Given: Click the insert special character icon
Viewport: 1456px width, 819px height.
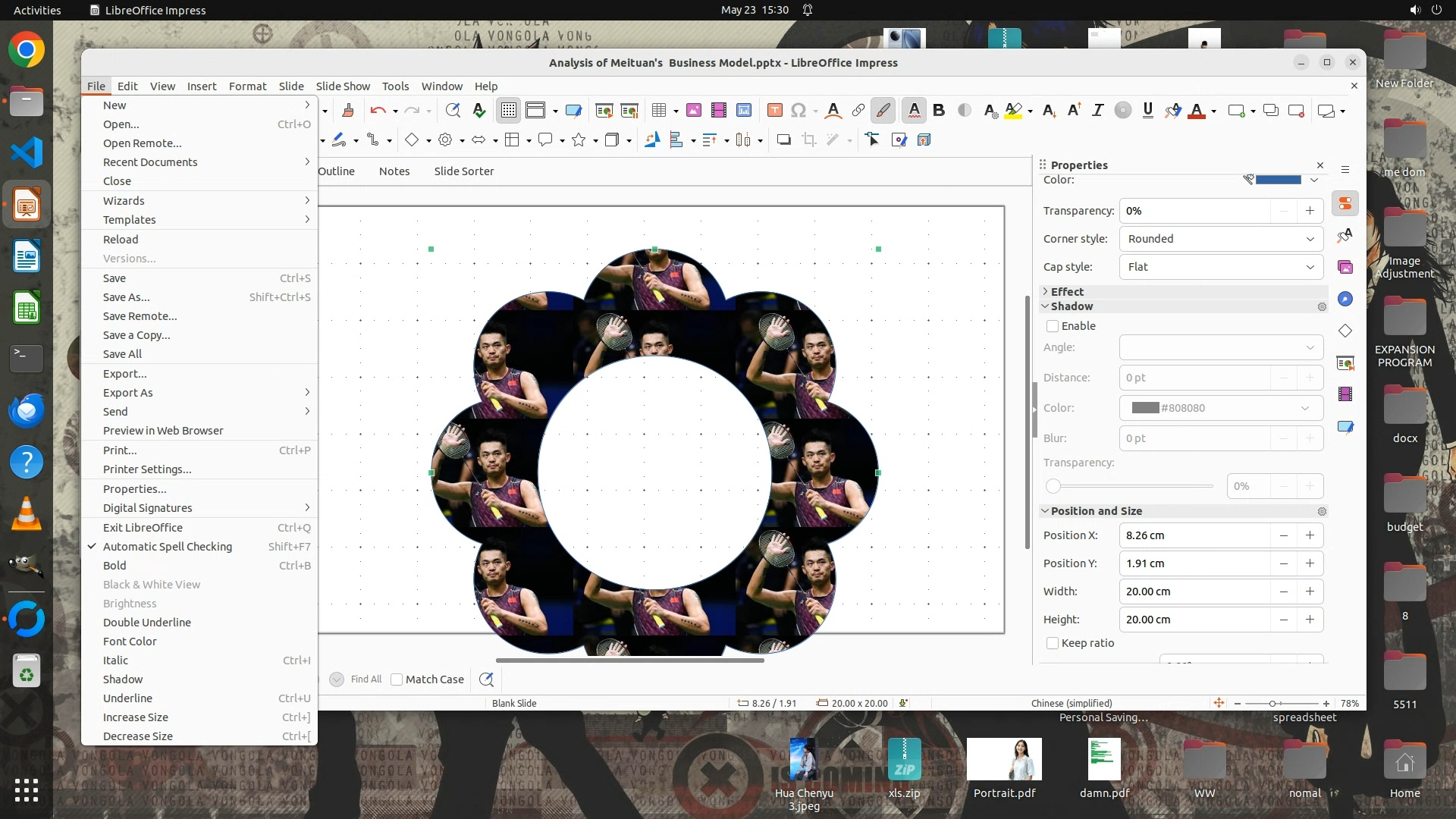Looking at the screenshot, I should click(x=798, y=111).
